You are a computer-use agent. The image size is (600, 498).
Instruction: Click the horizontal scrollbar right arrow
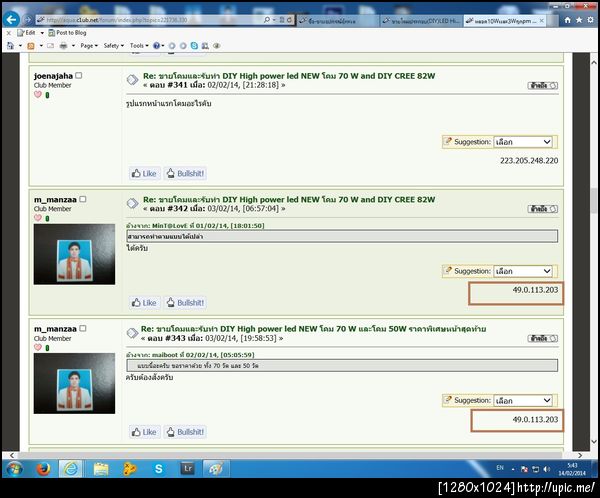580,456
